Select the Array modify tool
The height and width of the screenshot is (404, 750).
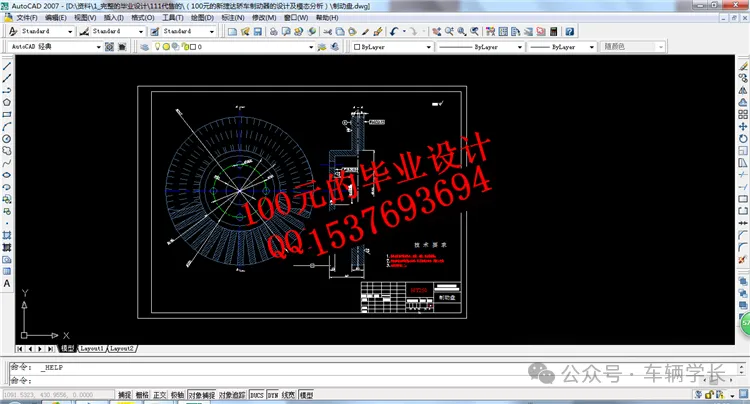click(x=743, y=114)
